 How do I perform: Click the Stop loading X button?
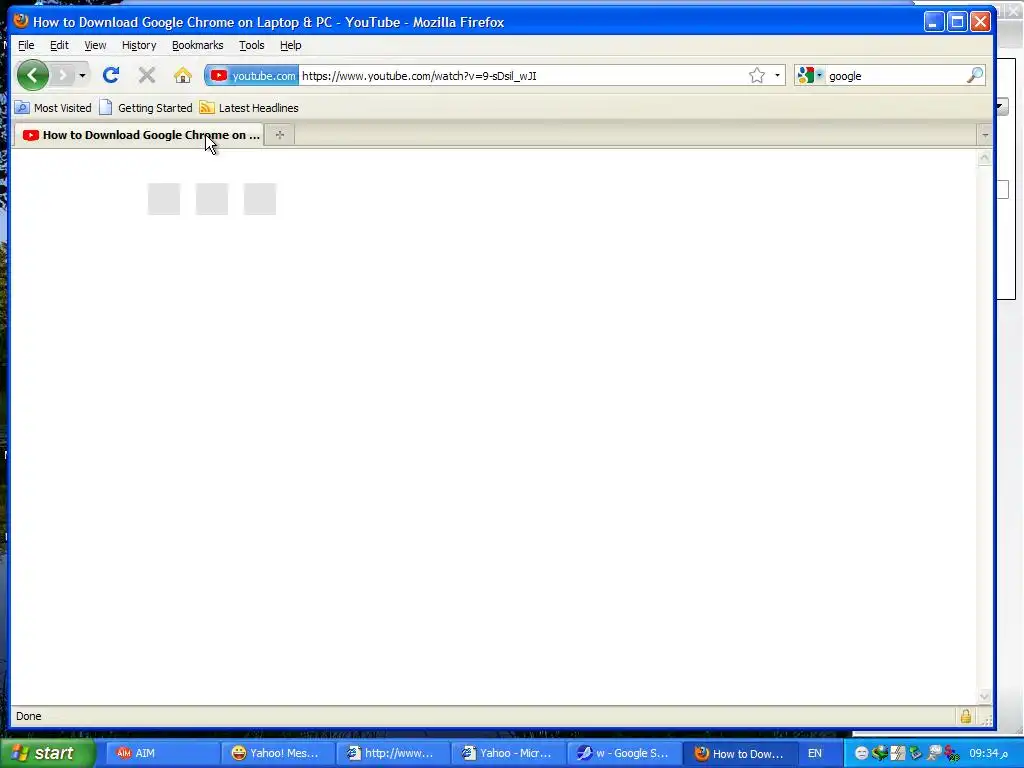147,75
